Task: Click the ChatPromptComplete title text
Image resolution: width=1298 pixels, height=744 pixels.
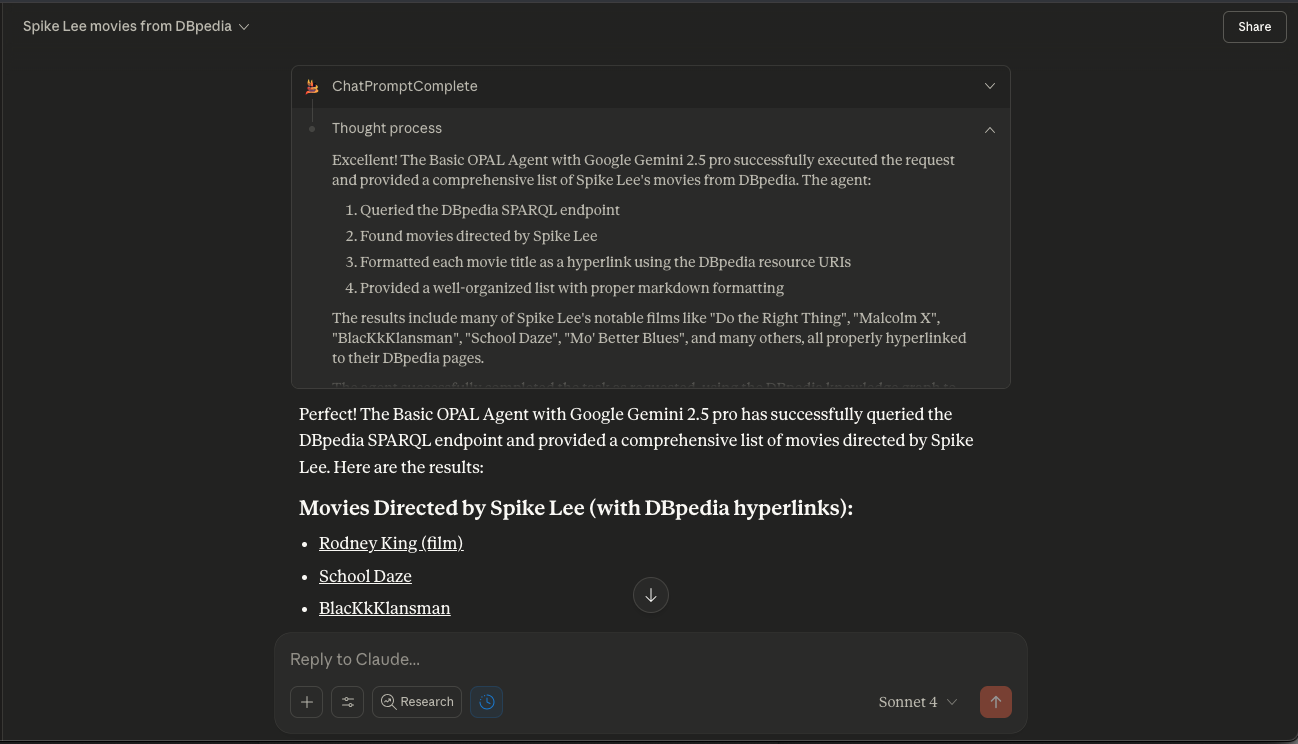Action: (405, 86)
